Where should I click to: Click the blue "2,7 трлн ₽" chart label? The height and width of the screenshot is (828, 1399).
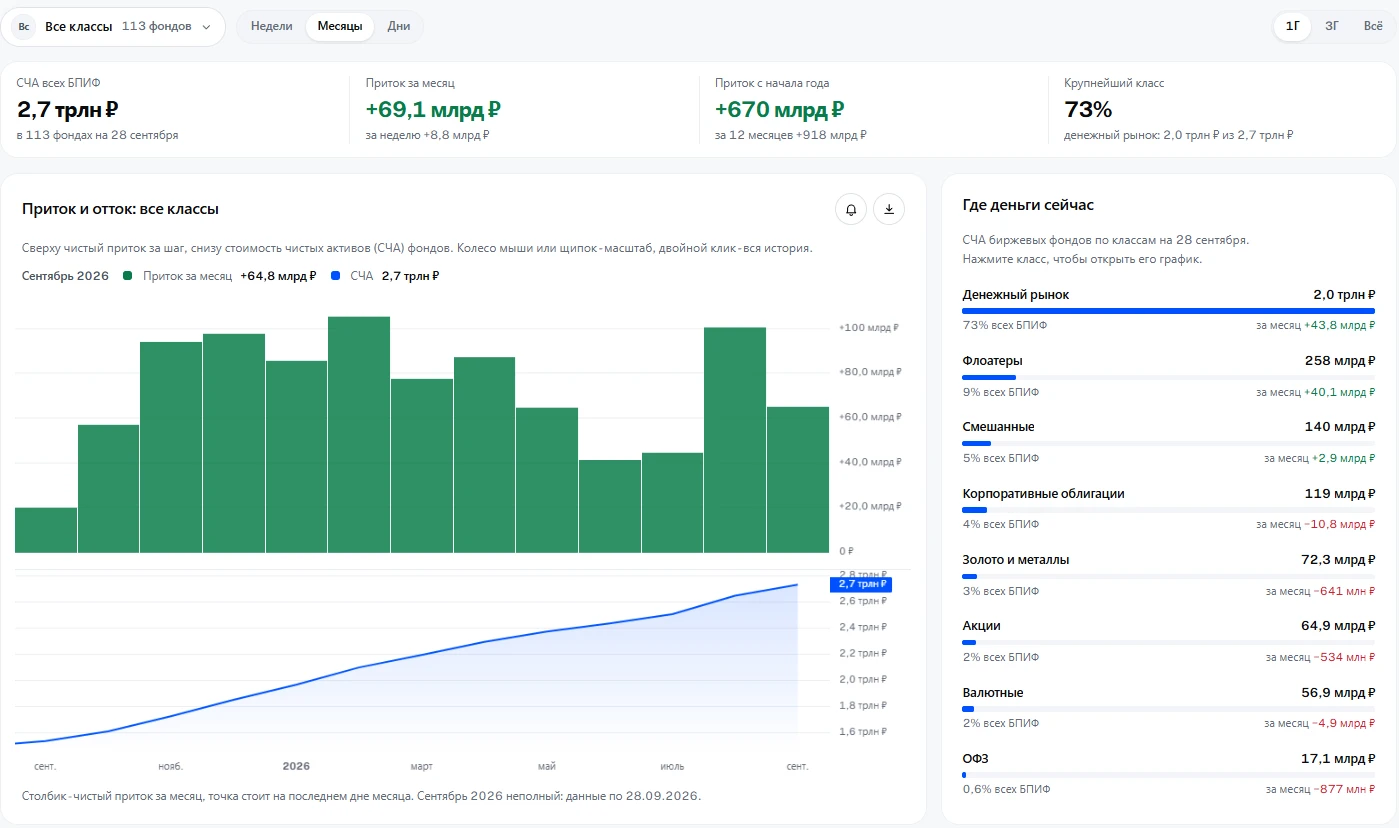[x=860, y=585]
